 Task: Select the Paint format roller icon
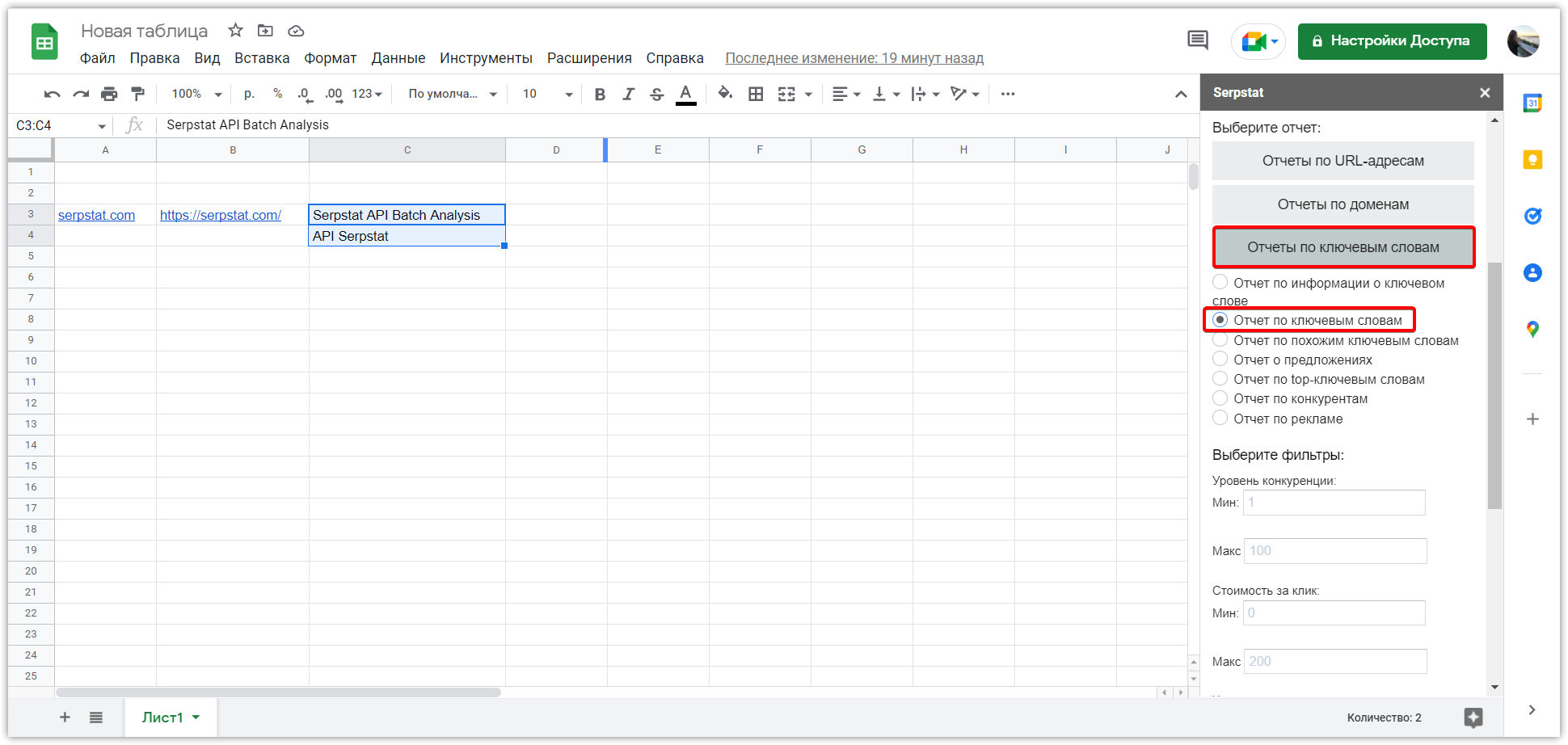[x=138, y=95]
